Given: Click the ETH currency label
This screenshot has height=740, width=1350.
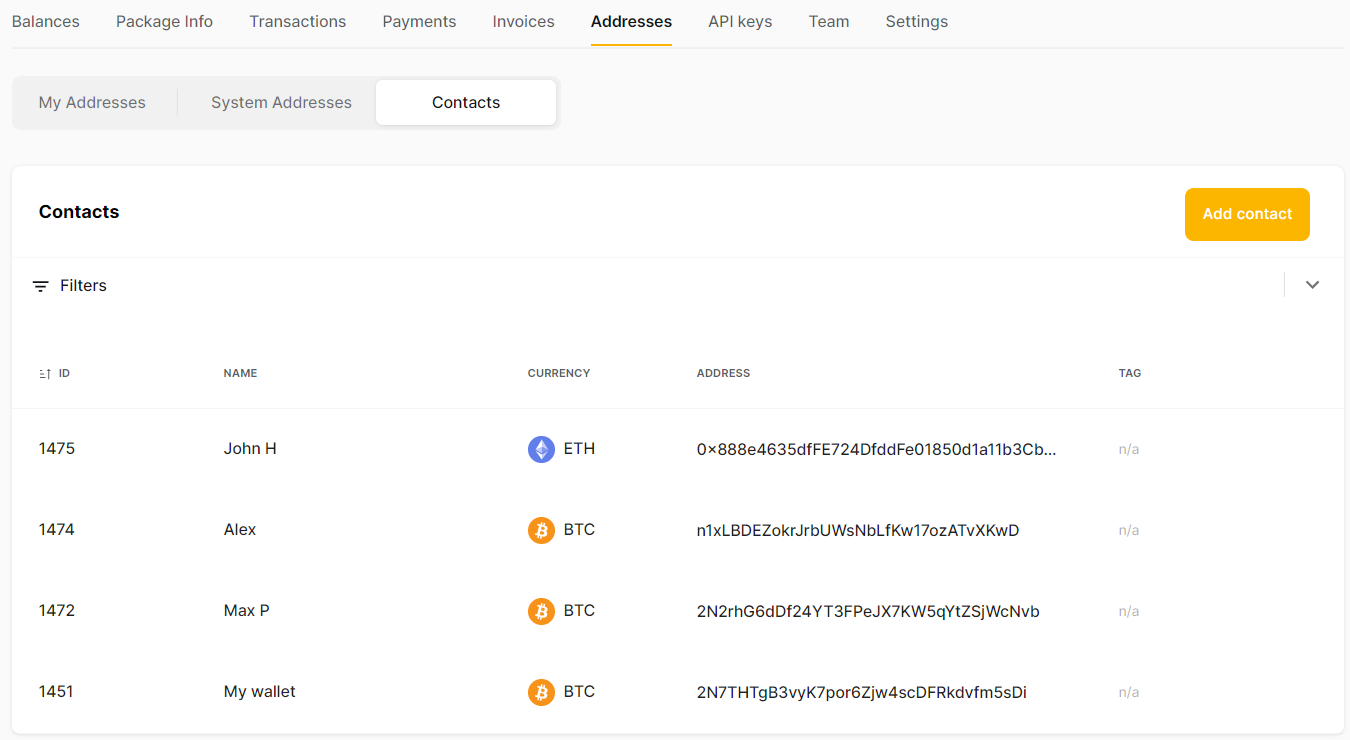Looking at the screenshot, I should pyautogui.click(x=579, y=449).
